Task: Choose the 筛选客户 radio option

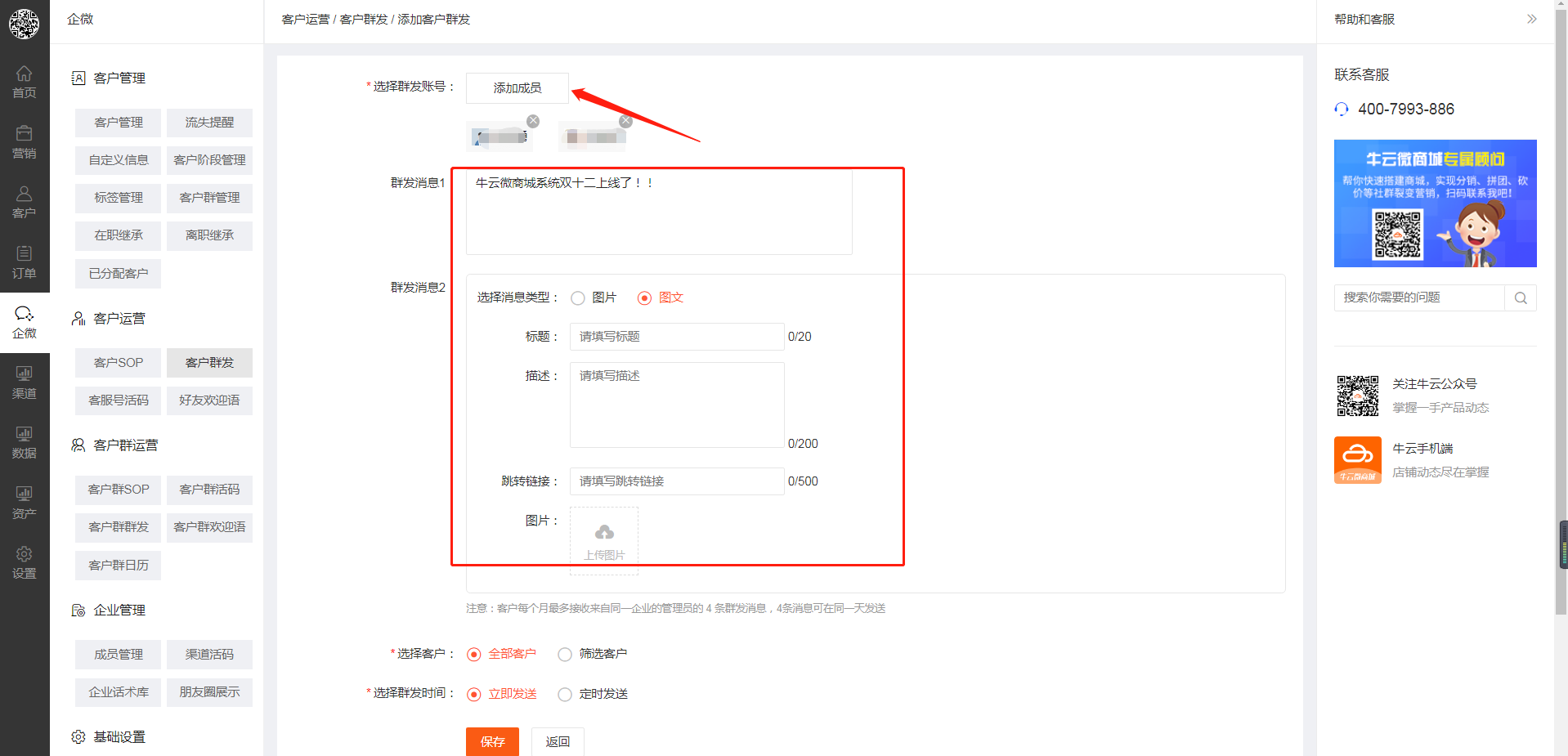Action: (564, 655)
